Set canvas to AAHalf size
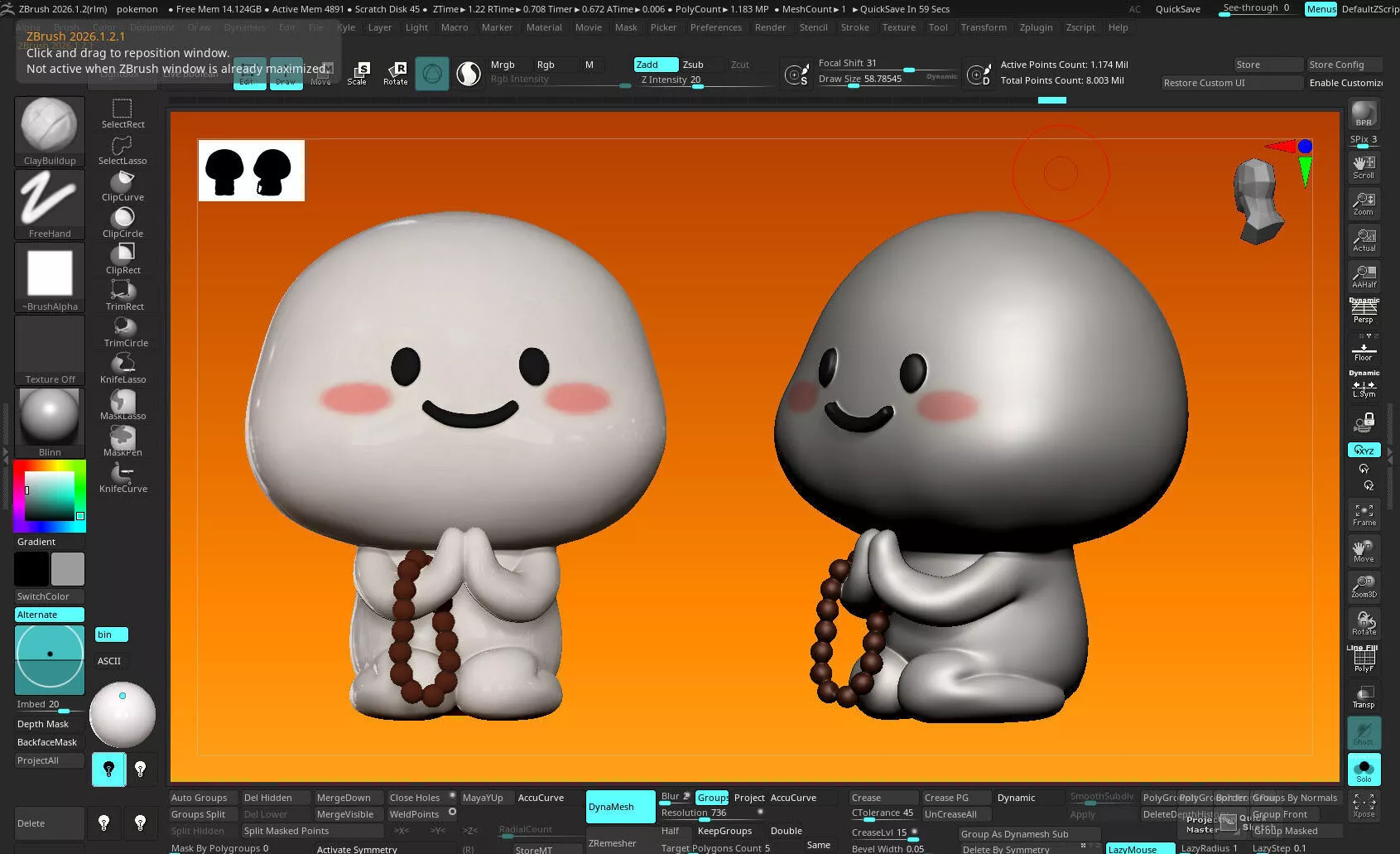 coord(1364,276)
